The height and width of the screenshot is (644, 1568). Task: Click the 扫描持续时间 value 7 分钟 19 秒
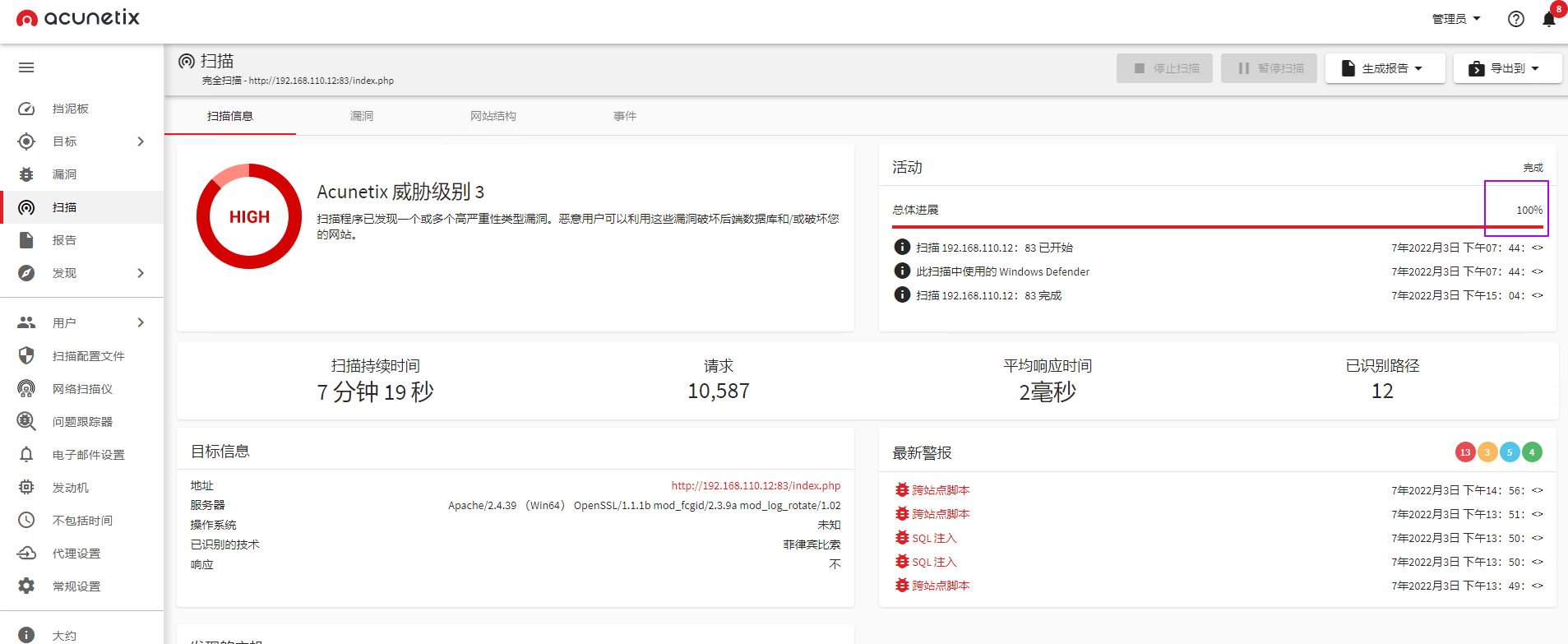pos(375,391)
